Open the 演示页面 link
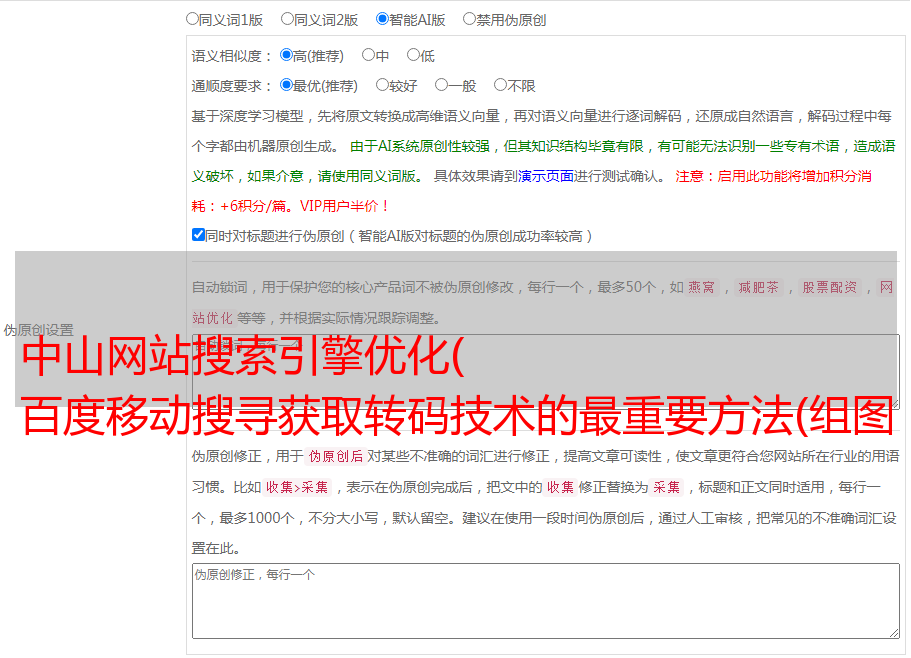Screen dimensions: 911x658 (x=545, y=176)
